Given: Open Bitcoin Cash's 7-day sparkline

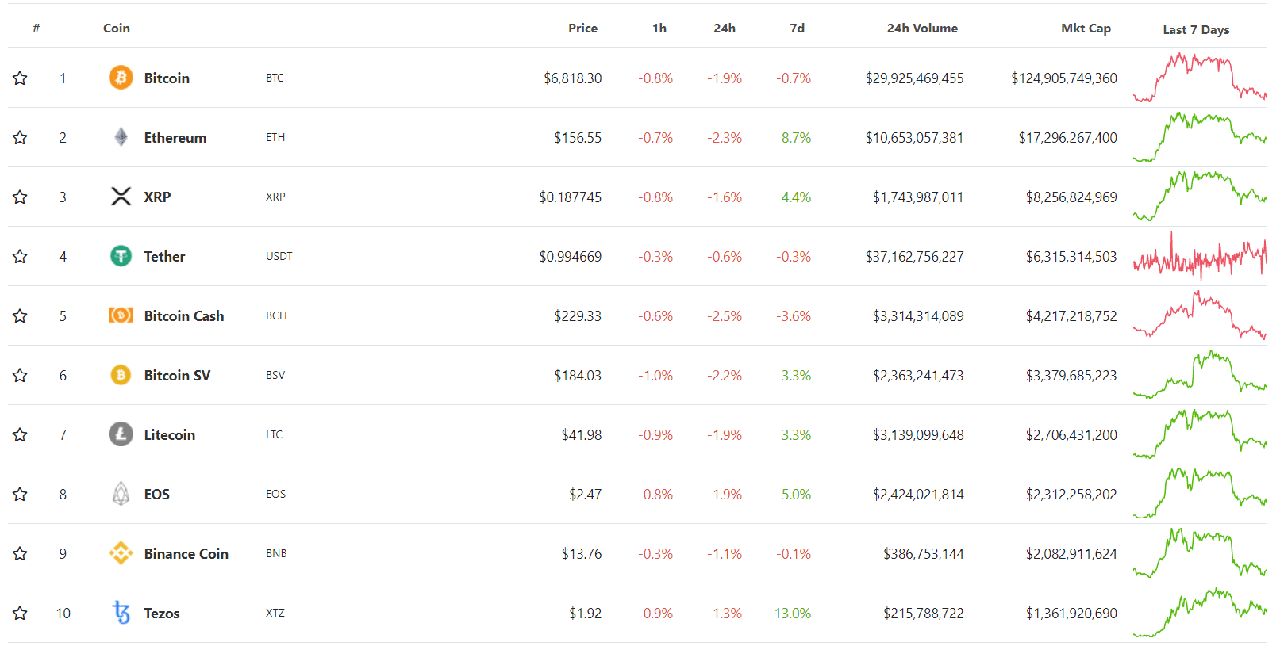Looking at the screenshot, I should point(1200,315).
